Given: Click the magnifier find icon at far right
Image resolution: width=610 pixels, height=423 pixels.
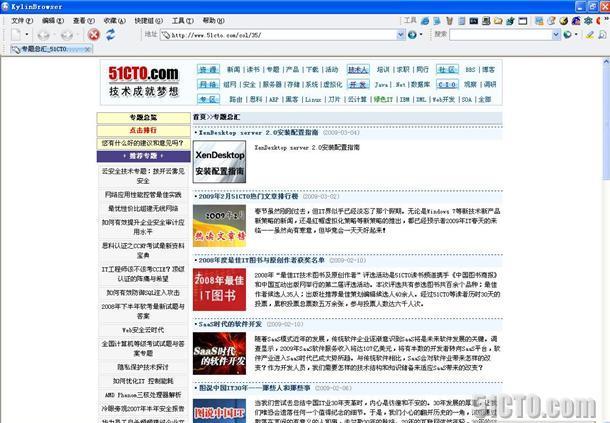Looking at the screenshot, I should point(602,35).
